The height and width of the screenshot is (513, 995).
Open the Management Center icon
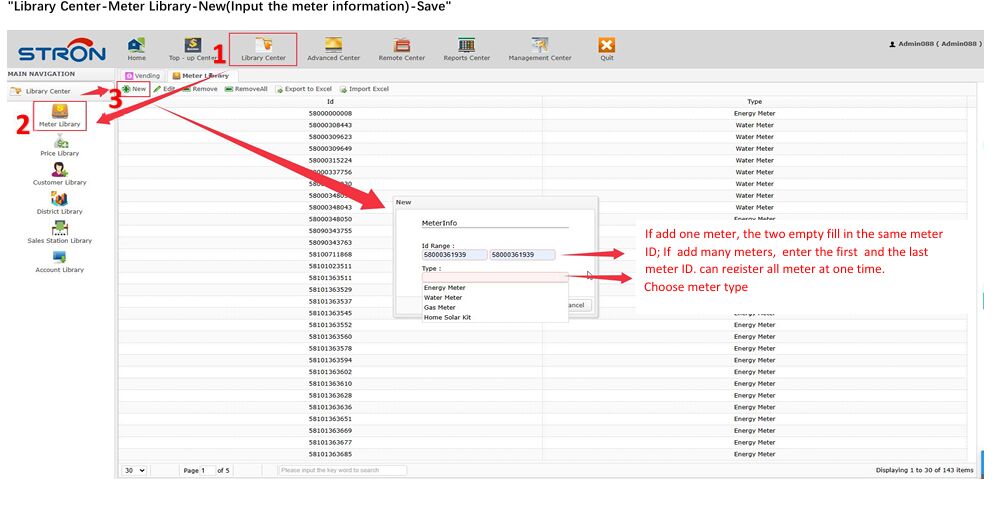coord(540,48)
